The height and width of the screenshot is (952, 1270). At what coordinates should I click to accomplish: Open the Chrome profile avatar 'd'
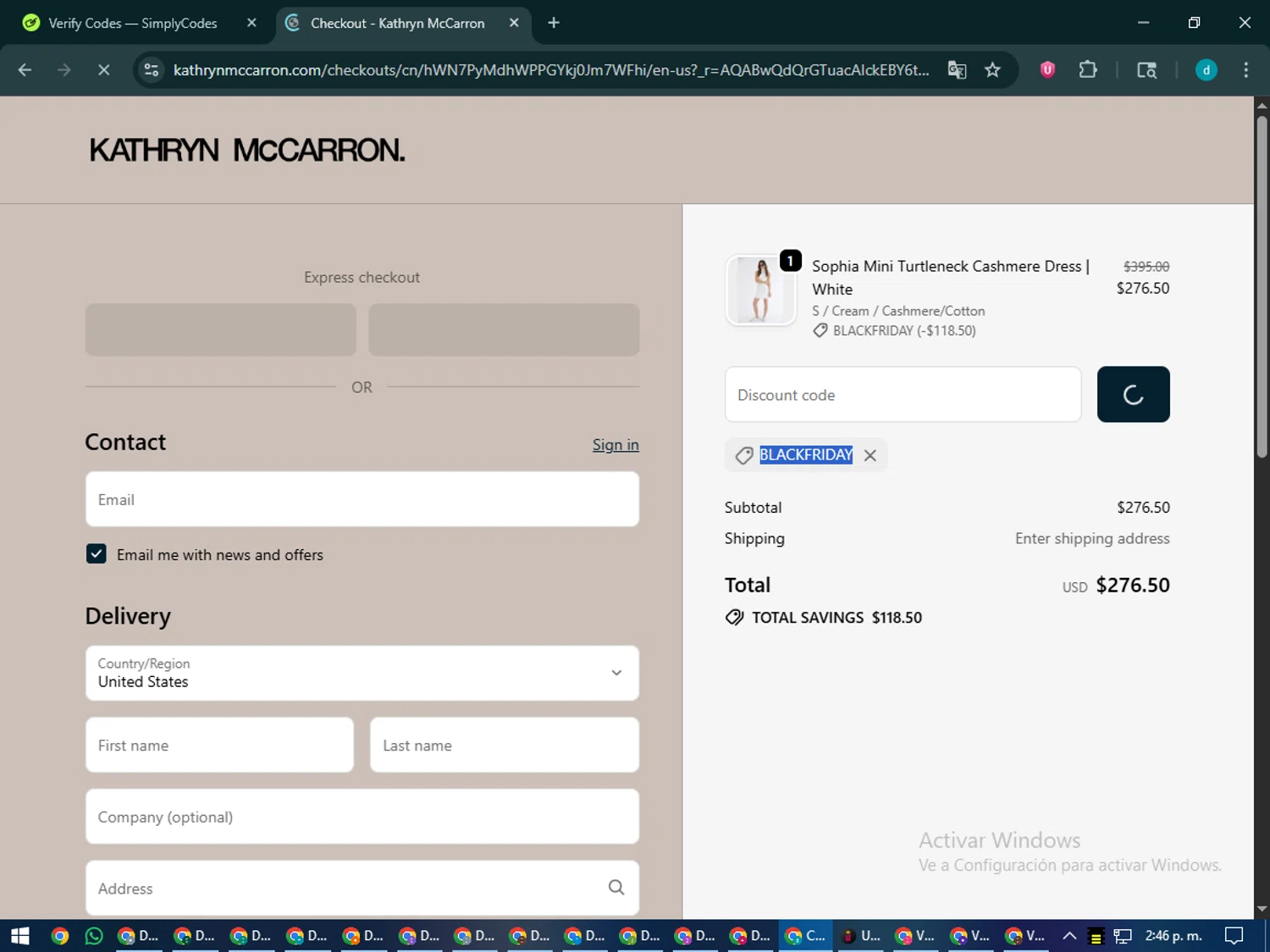[1206, 70]
